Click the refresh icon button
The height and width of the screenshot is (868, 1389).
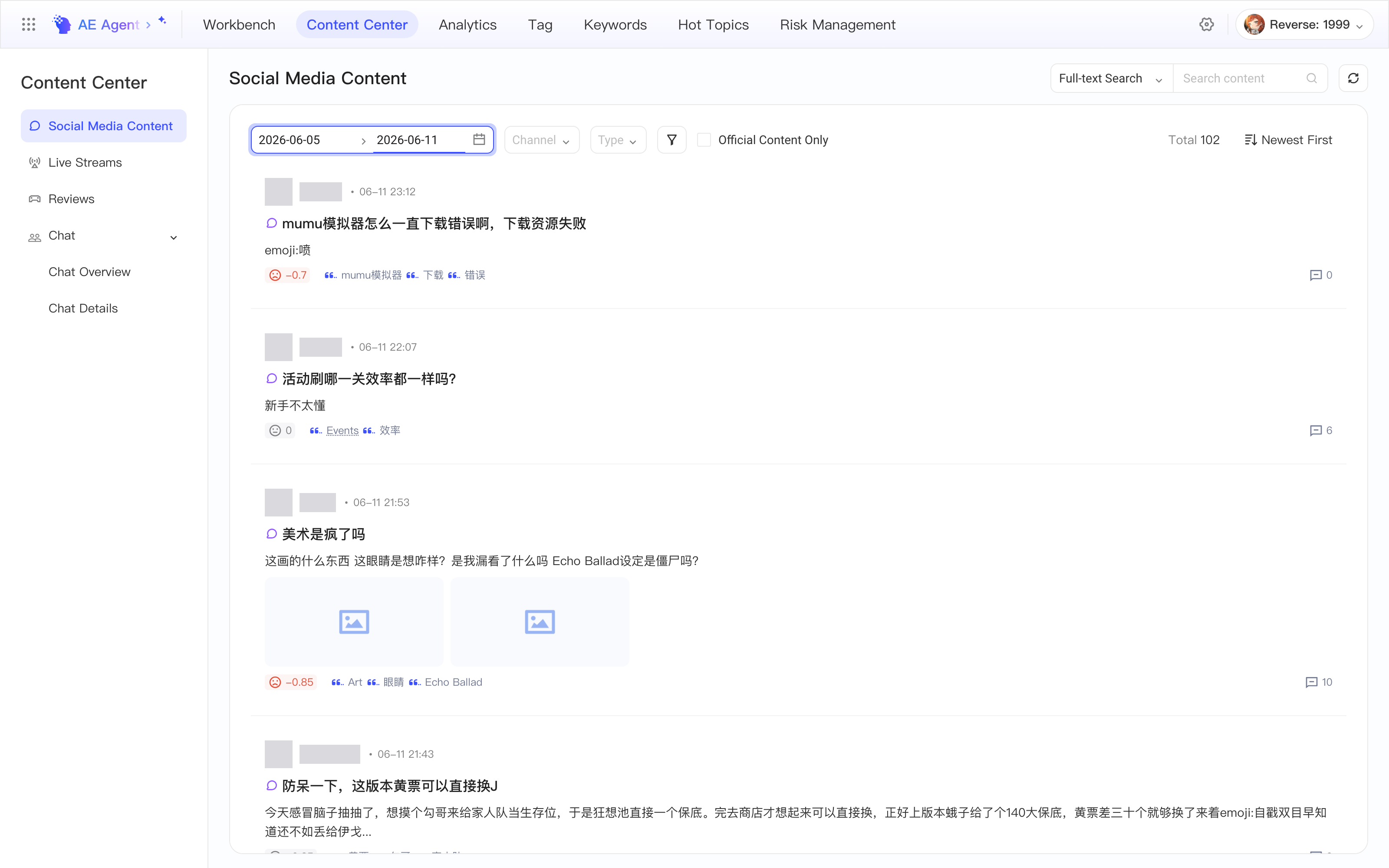coord(1353,78)
